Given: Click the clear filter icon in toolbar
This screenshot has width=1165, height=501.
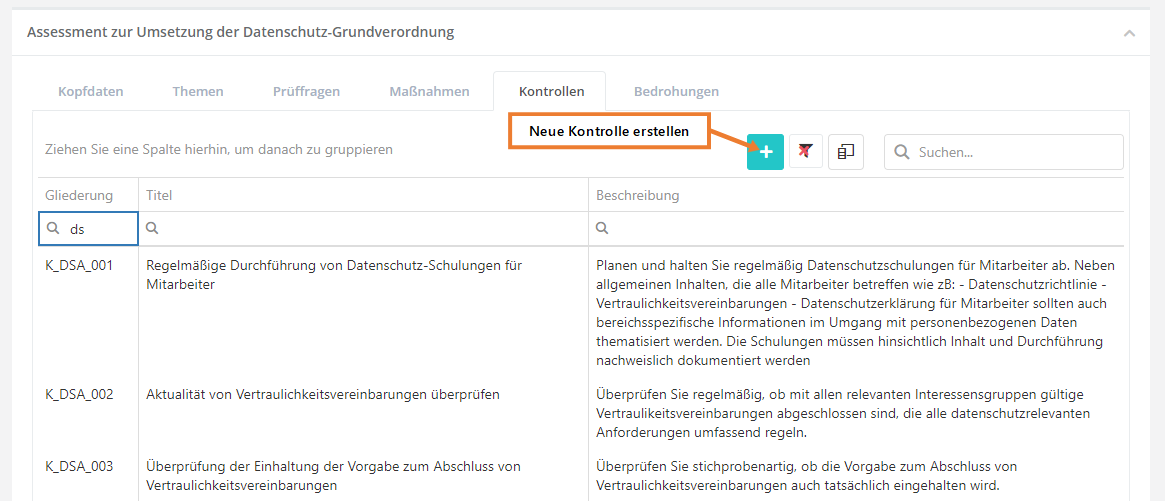Looking at the screenshot, I should [x=806, y=152].
